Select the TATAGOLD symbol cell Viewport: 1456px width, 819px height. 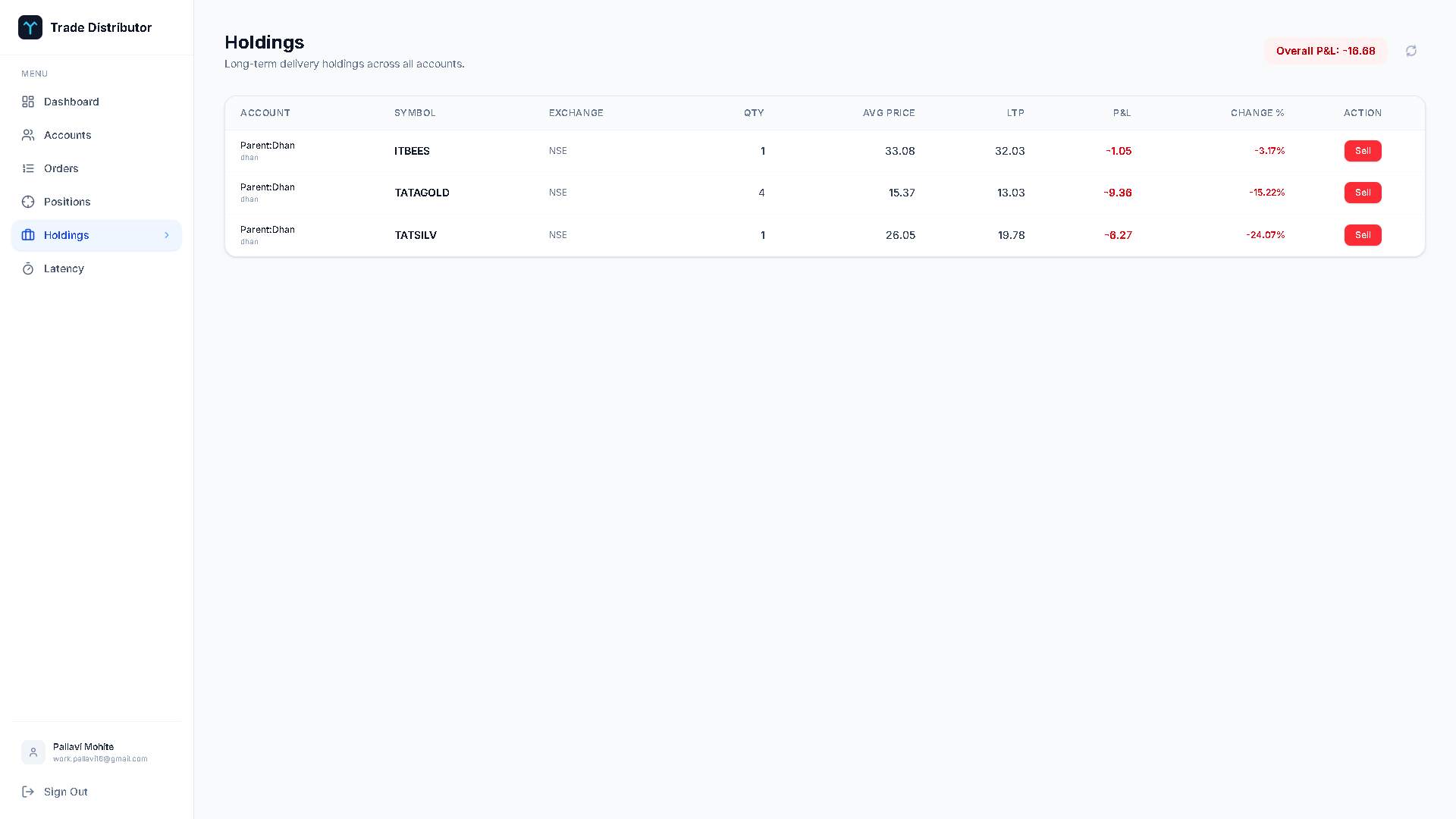[x=422, y=193]
